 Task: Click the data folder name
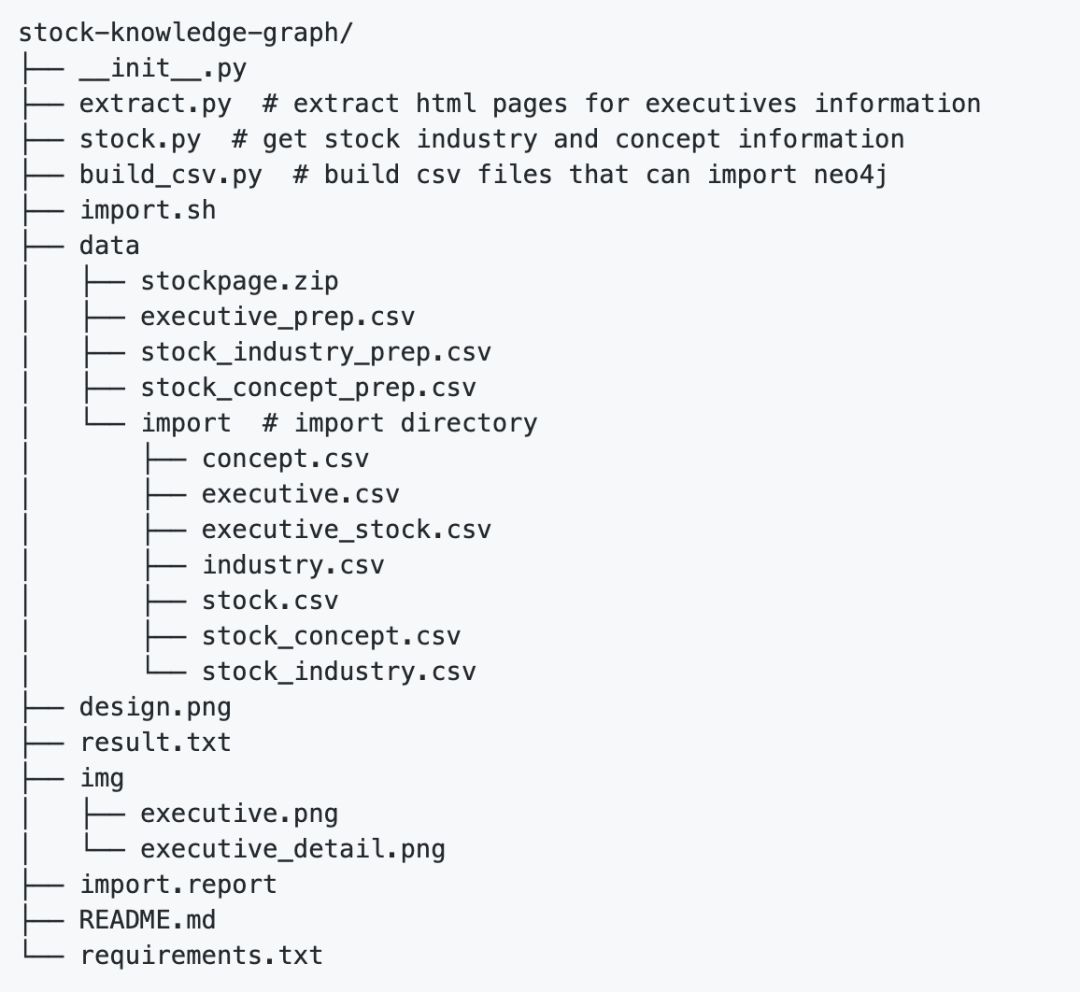point(110,246)
